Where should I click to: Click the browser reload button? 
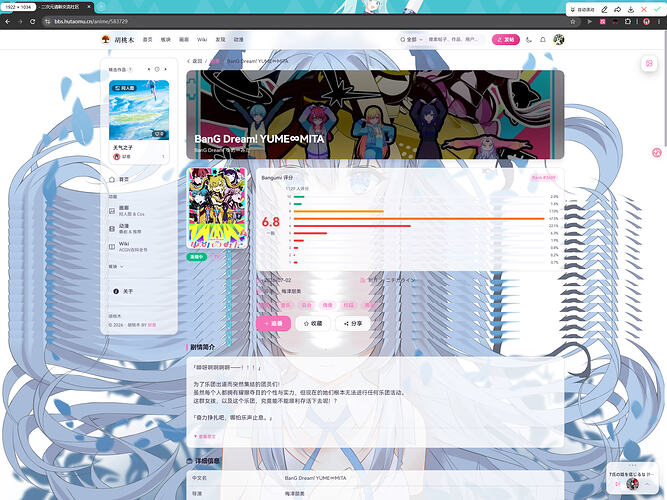(33, 21)
